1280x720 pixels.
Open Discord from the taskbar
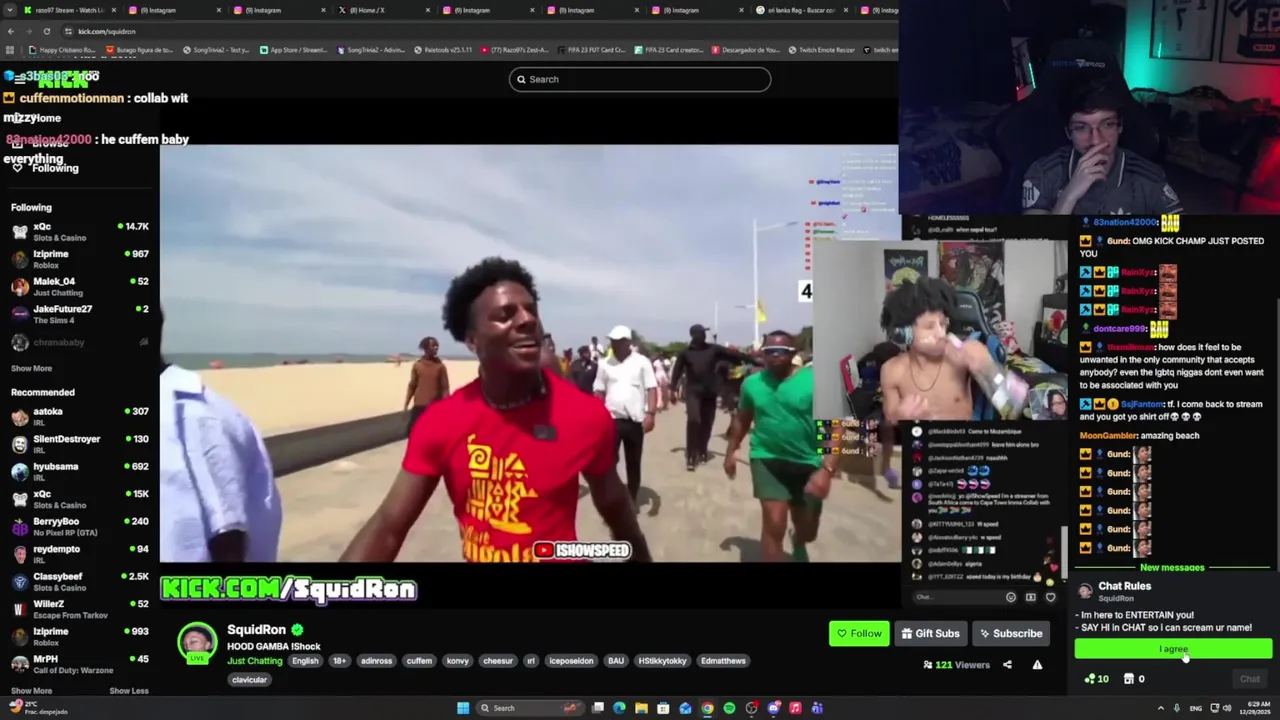tap(773, 708)
